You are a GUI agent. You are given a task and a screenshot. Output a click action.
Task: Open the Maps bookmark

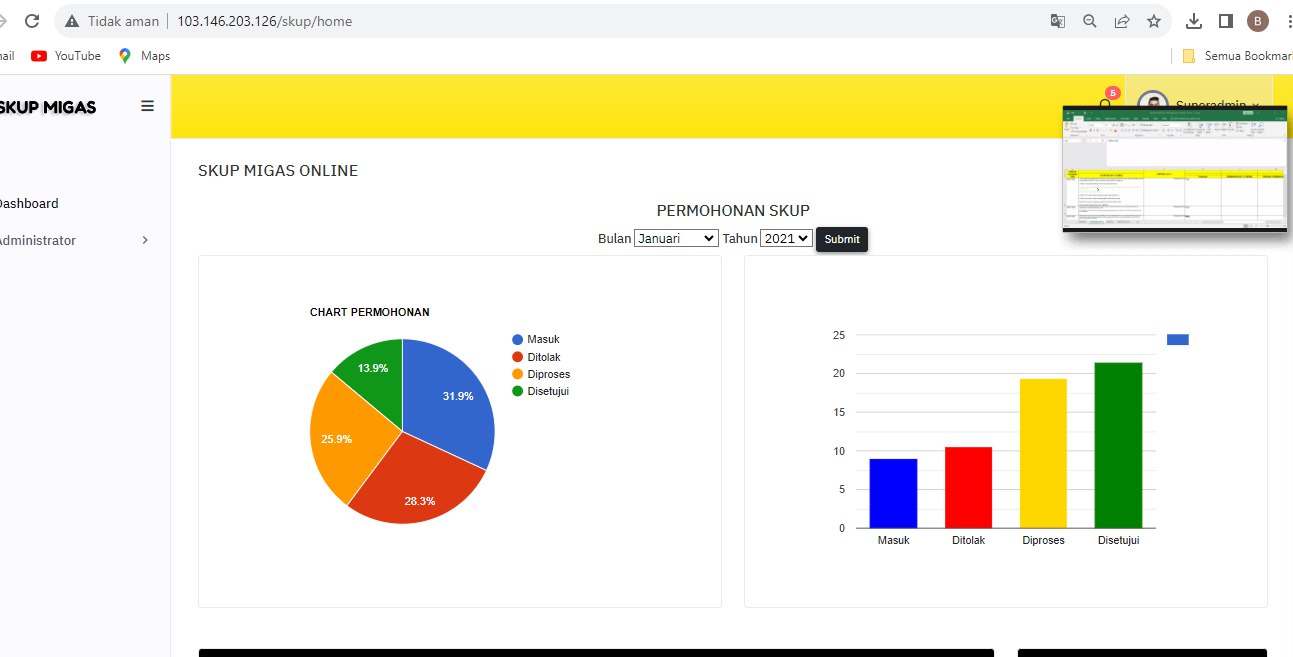(144, 56)
